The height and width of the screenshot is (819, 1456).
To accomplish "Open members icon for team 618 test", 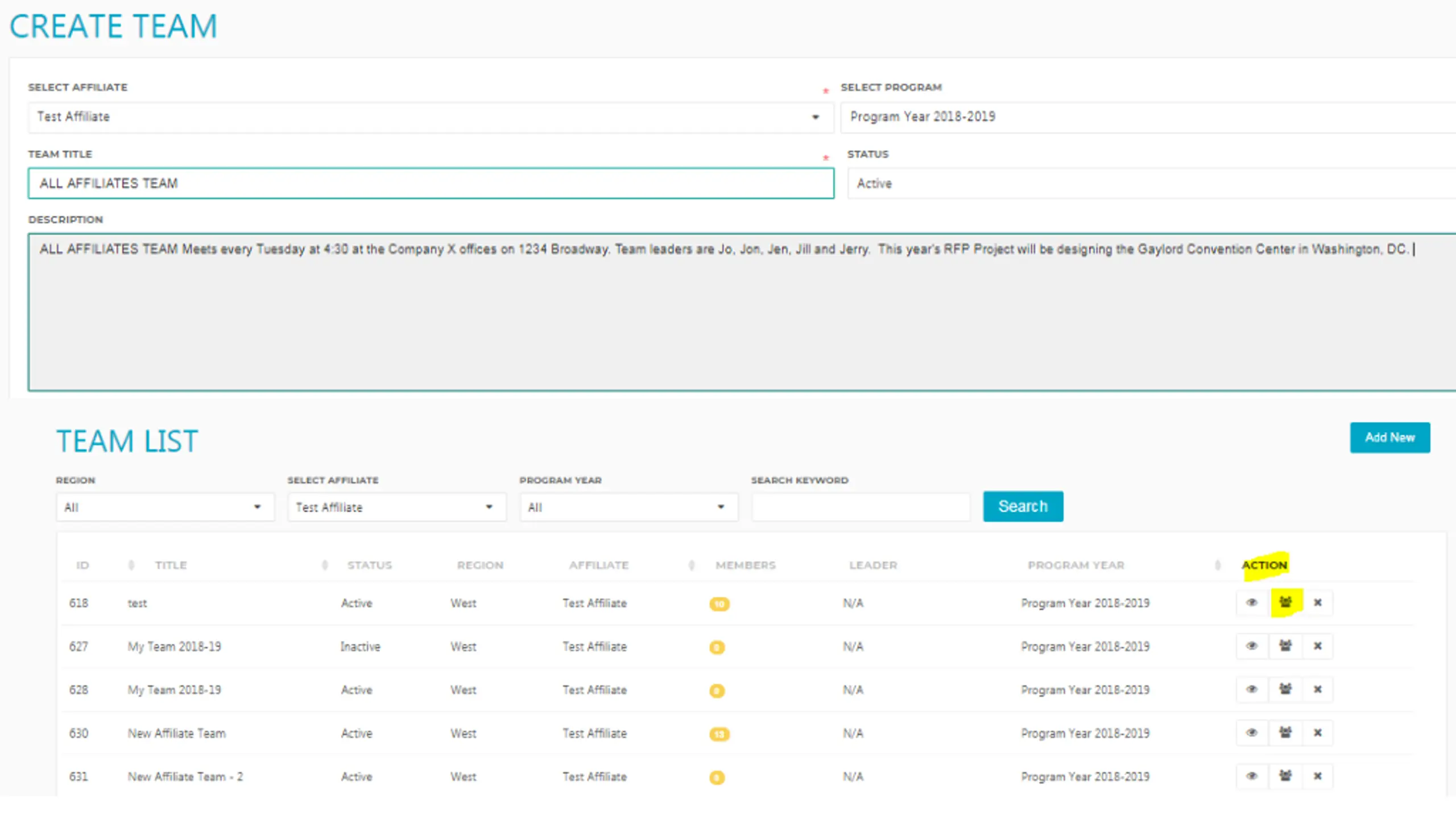I will click(1285, 602).
